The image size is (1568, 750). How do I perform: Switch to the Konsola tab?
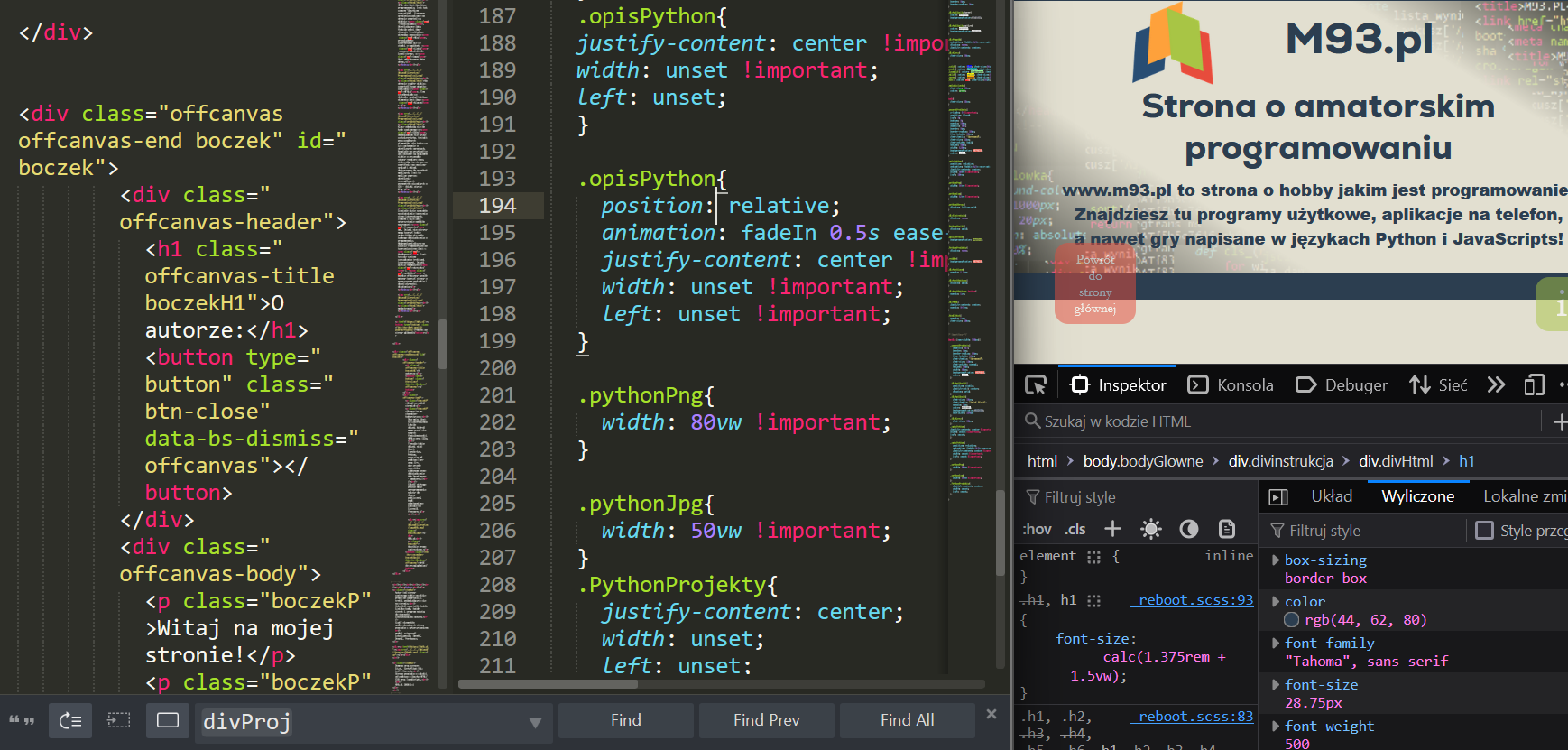(1231, 385)
